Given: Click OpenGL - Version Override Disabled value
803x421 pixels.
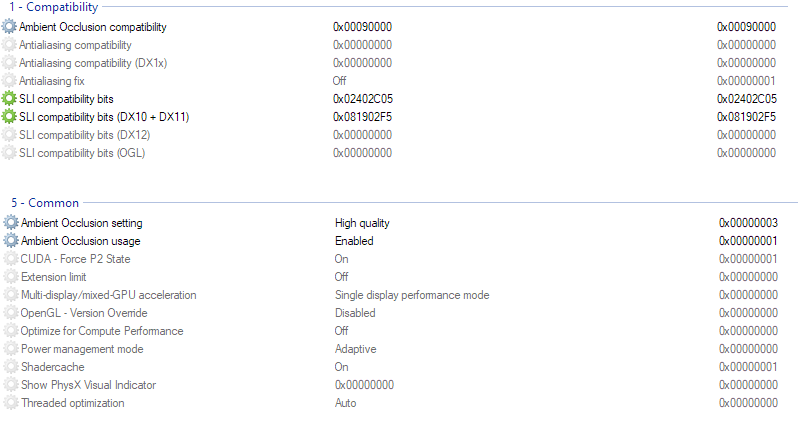Looking at the screenshot, I should click(x=355, y=313).
